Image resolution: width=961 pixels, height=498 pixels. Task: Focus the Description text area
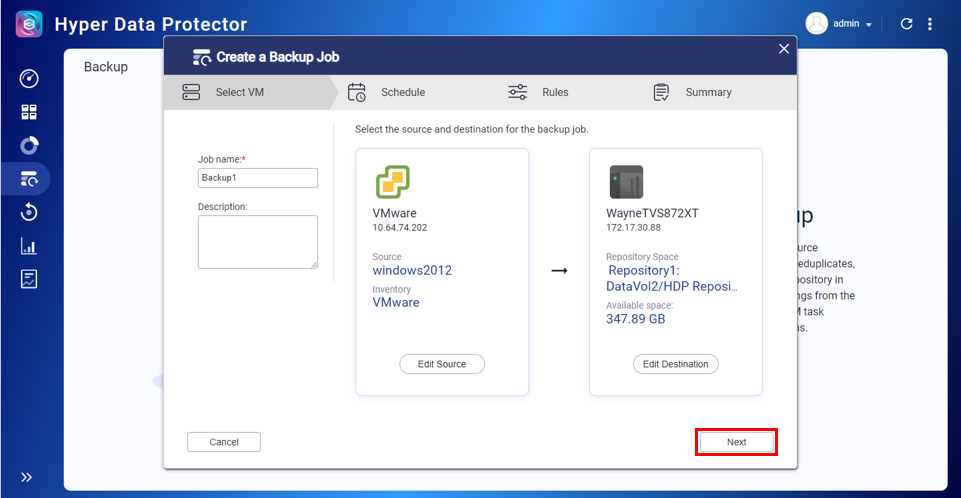257,242
